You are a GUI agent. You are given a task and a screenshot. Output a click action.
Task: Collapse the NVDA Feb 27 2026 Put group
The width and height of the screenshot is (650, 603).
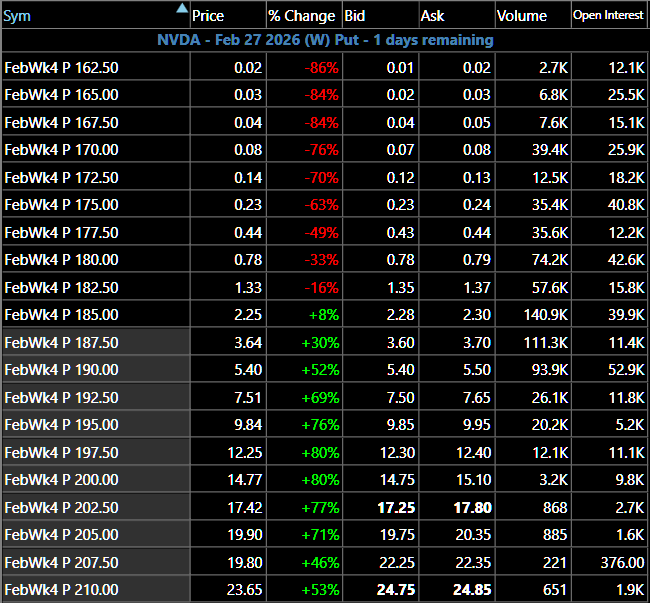point(325,40)
